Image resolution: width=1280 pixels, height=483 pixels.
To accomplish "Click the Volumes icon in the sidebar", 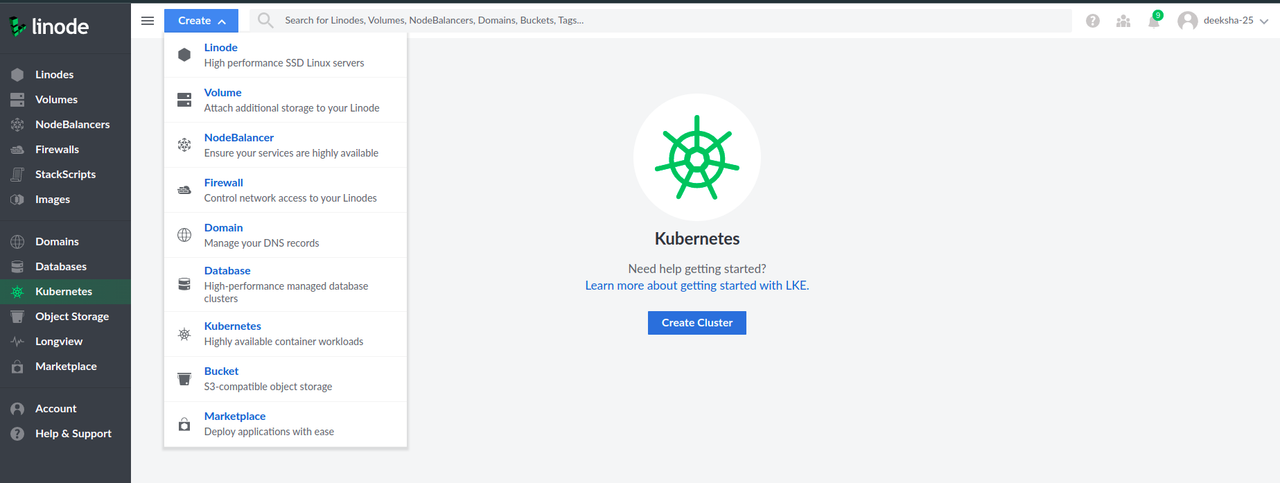I will click(x=17, y=100).
